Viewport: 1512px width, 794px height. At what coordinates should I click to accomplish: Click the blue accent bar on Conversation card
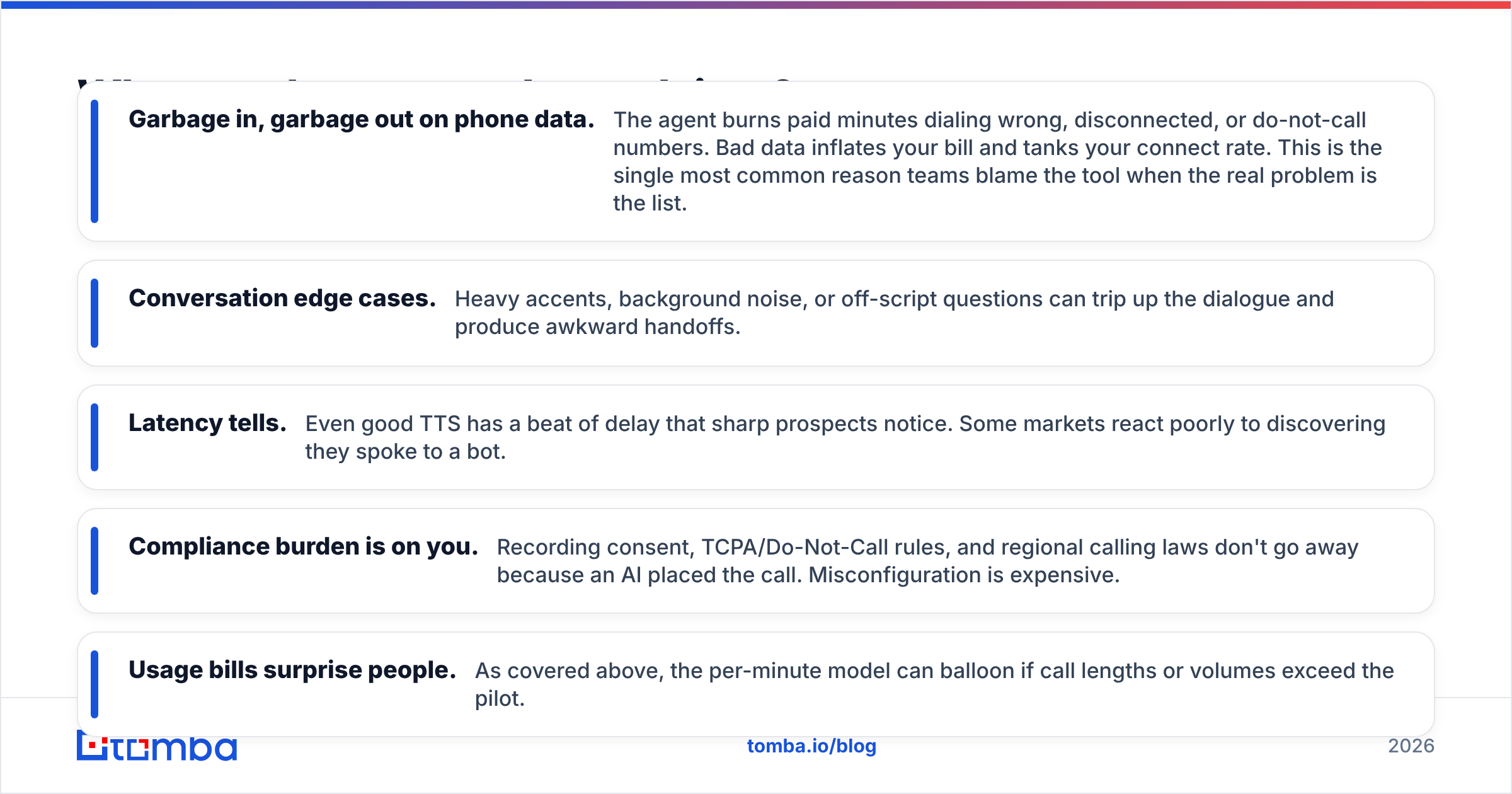pos(94,313)
